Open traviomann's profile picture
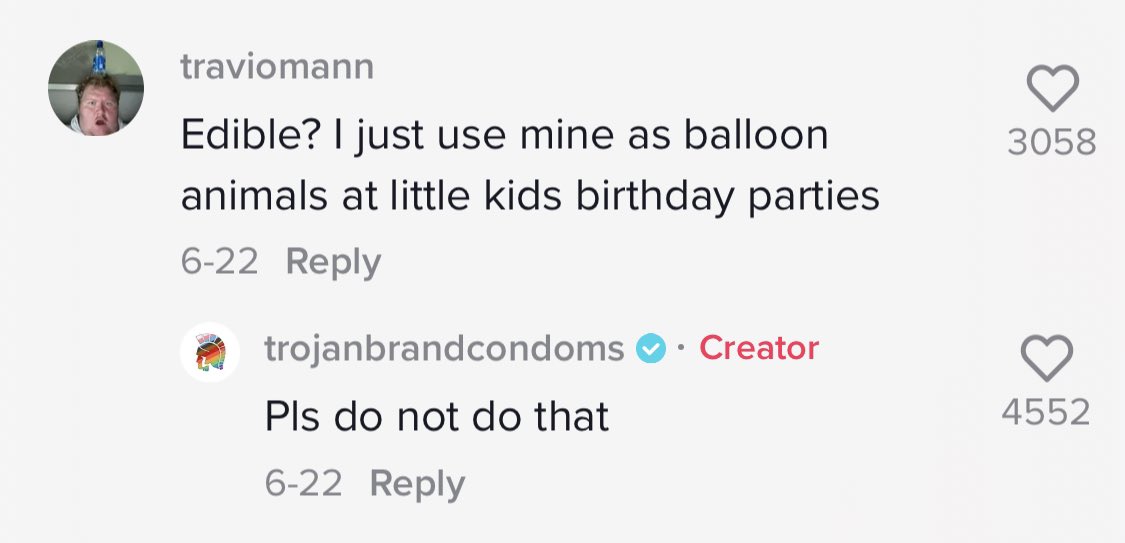 click(x=96, y=88)
